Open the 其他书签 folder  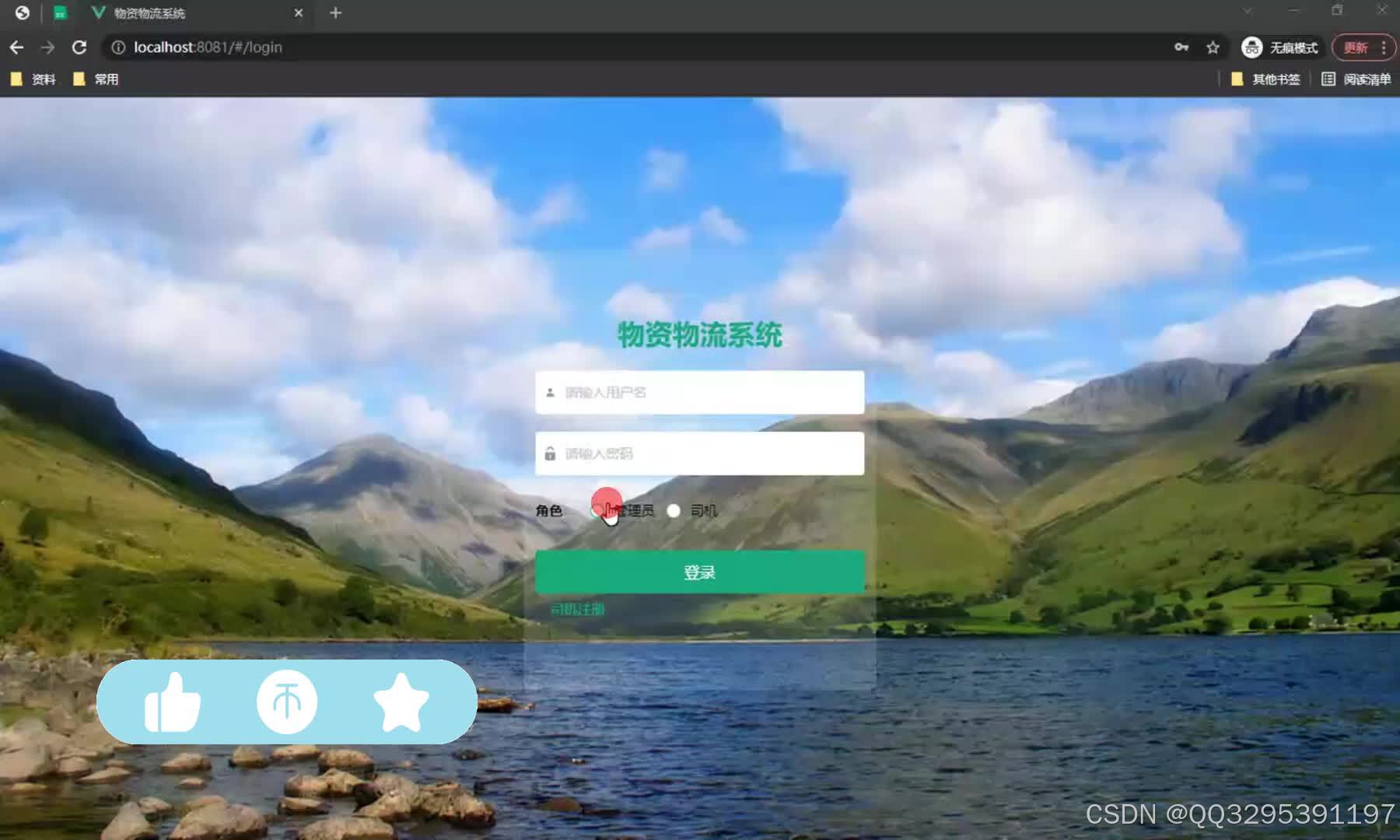click(x=1265, y=79)
